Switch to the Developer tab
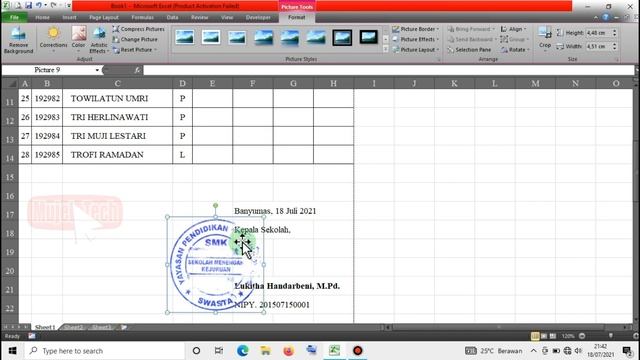Screen dimensions: 640x360 pos(258,18)
